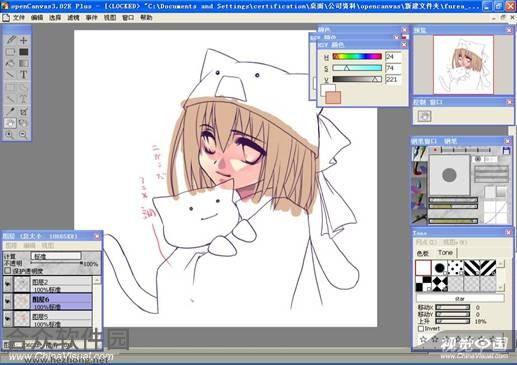This screenshot has width=517, height=365.
Task: Click the preview panel canvas thumbnail
Action: (463, 65)
